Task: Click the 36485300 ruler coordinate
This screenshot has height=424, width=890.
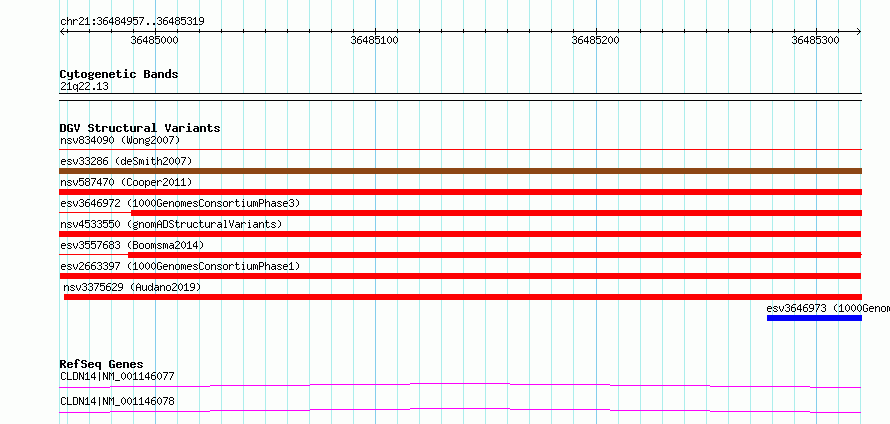Action: [816, 40]
